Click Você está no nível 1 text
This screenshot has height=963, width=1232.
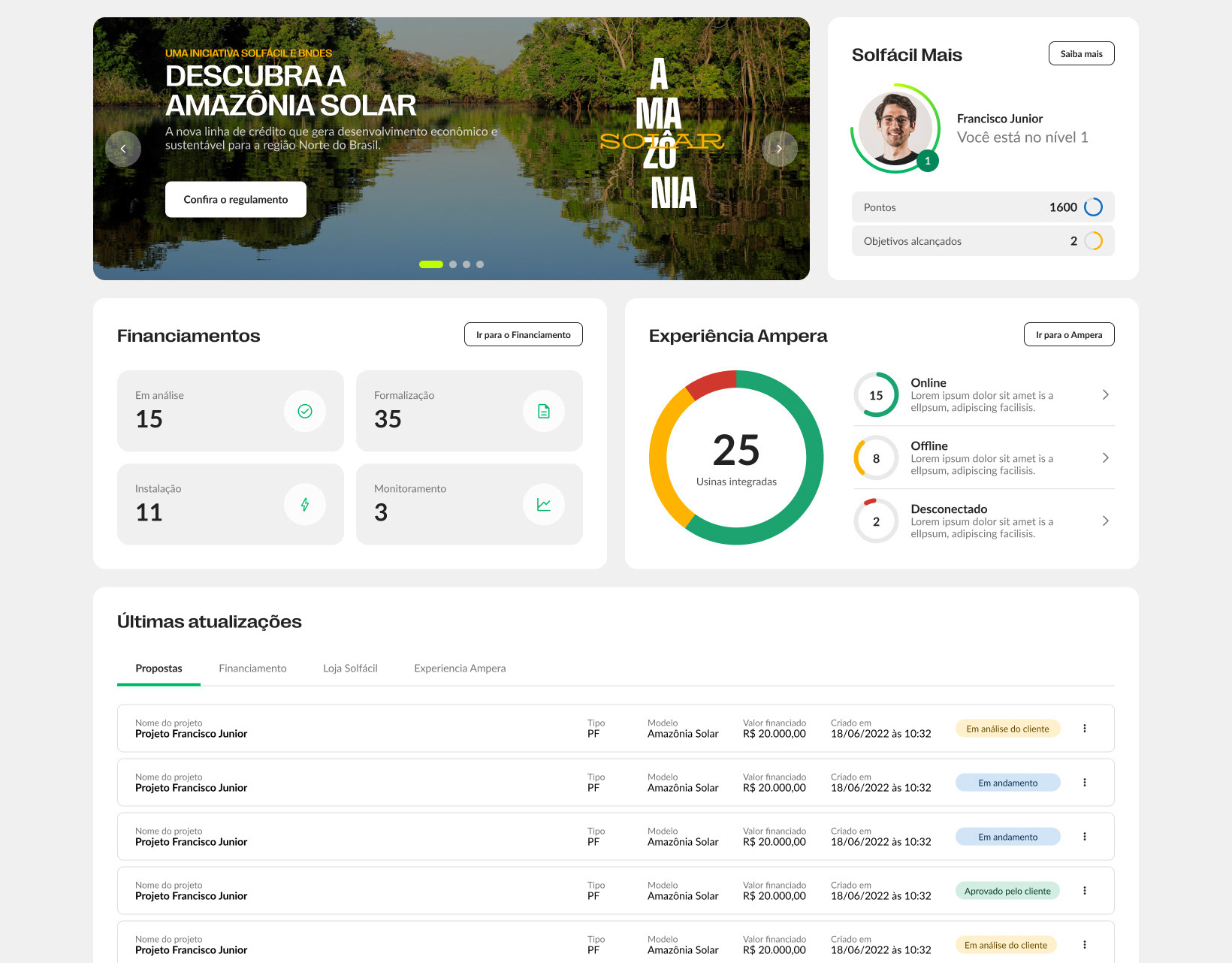point(1022,137)
